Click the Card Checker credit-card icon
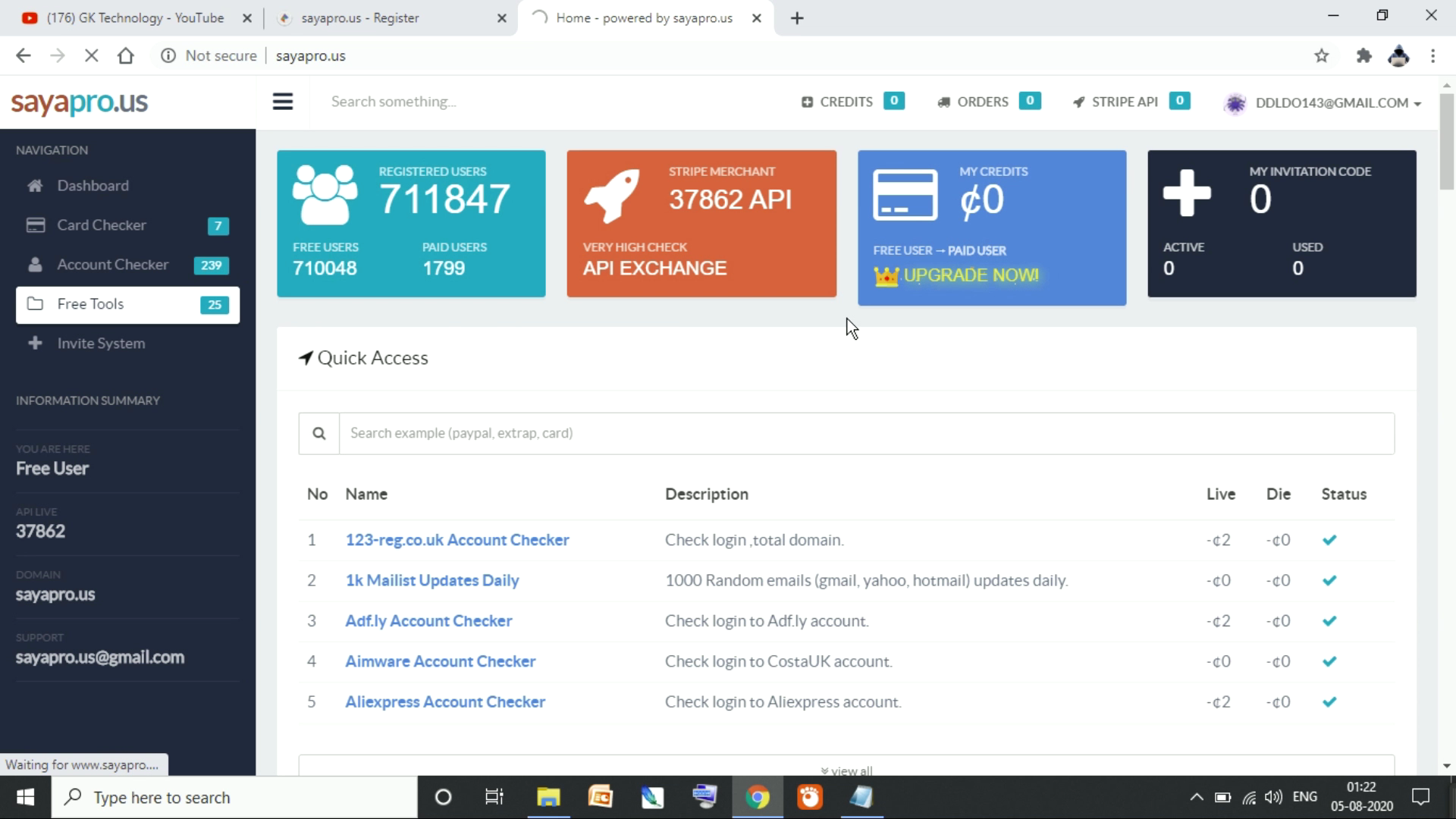 [35, 225]
